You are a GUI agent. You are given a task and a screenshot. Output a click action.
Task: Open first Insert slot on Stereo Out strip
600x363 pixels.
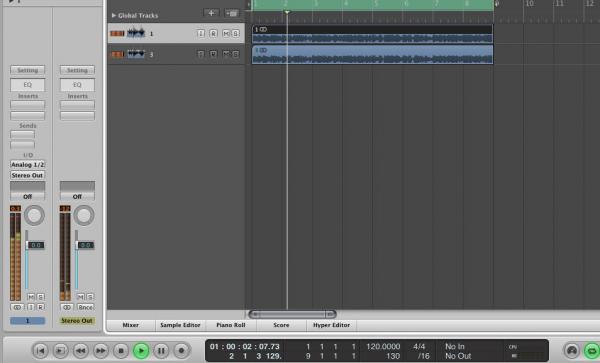tap(77, 104)
